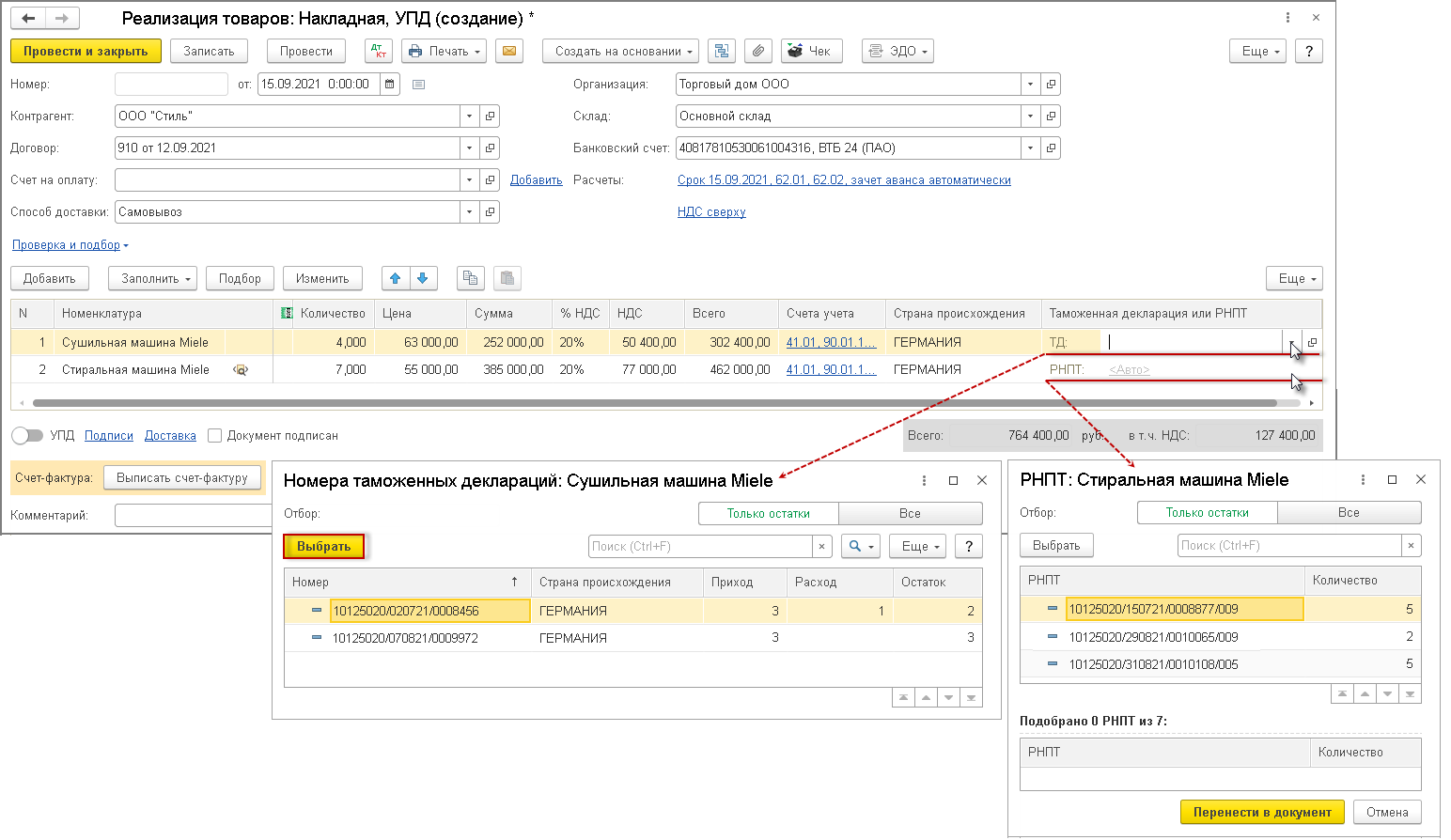The height and width of the screenshot is (840, 1451).
Task: Go back with the left arrow button
Action: coord(28,18)
